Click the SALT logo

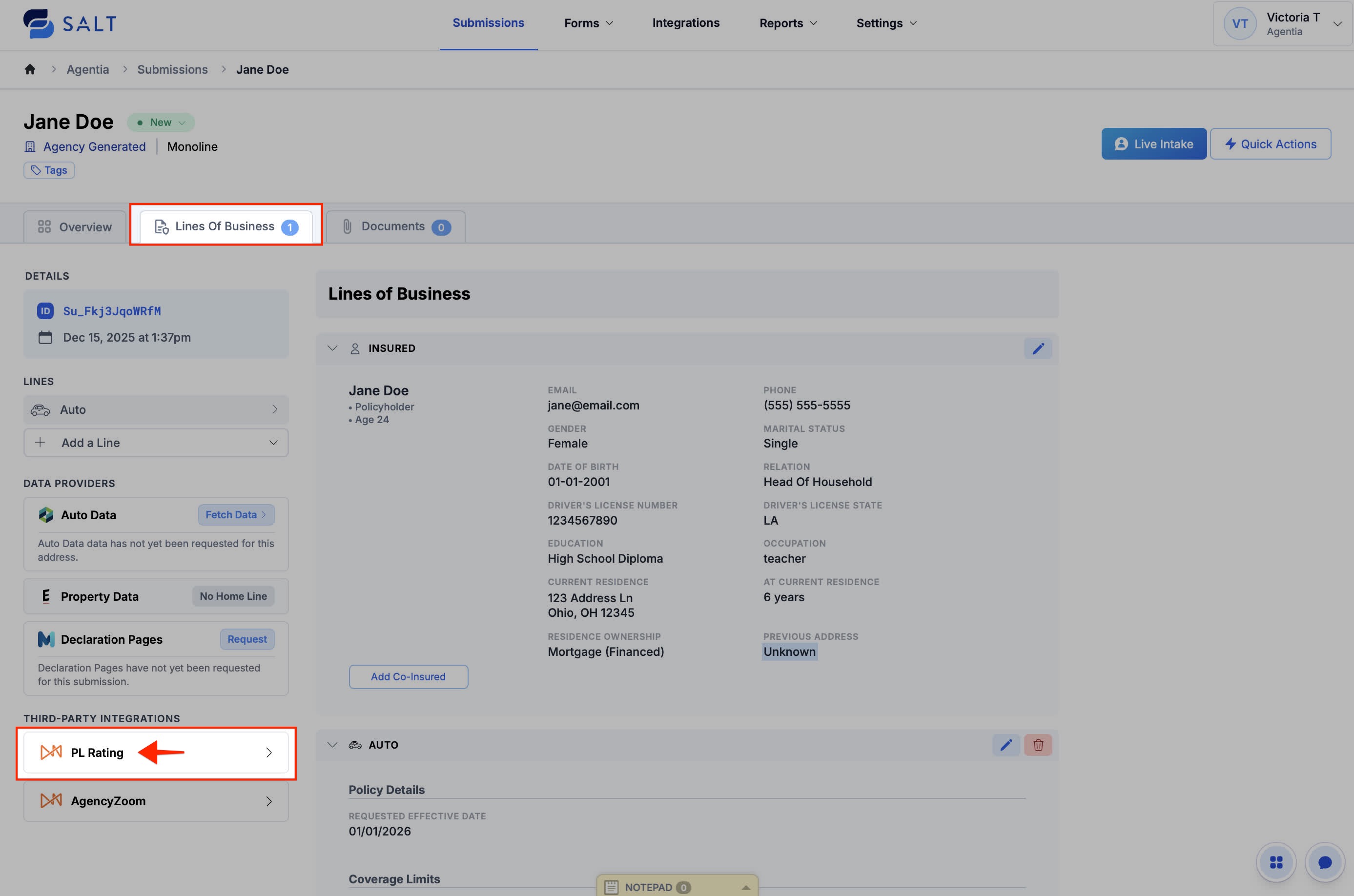tap(70, 23)
